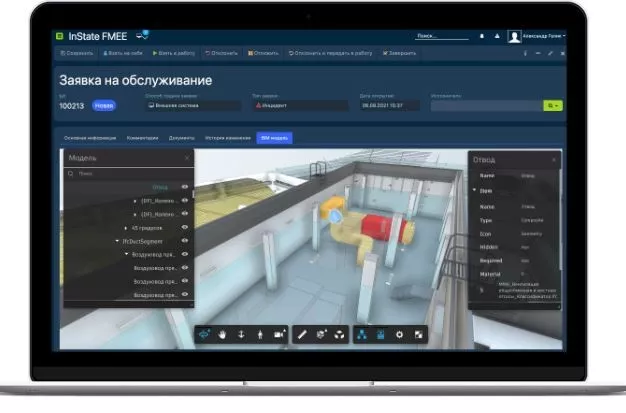Open the green executor dropdown button
626x413 pixels.
coord(552,105)
